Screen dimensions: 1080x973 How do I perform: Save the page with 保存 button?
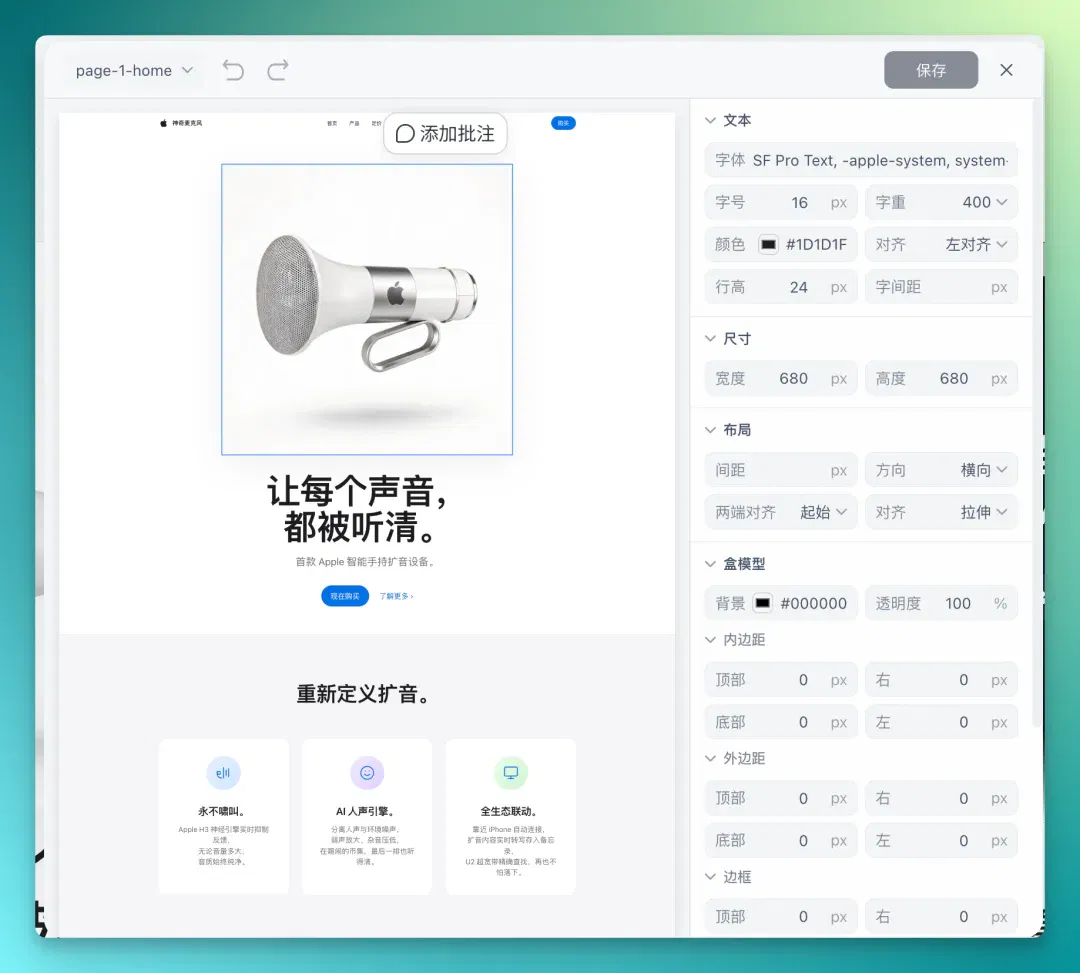pyautogui.click(x=931, y=70)
